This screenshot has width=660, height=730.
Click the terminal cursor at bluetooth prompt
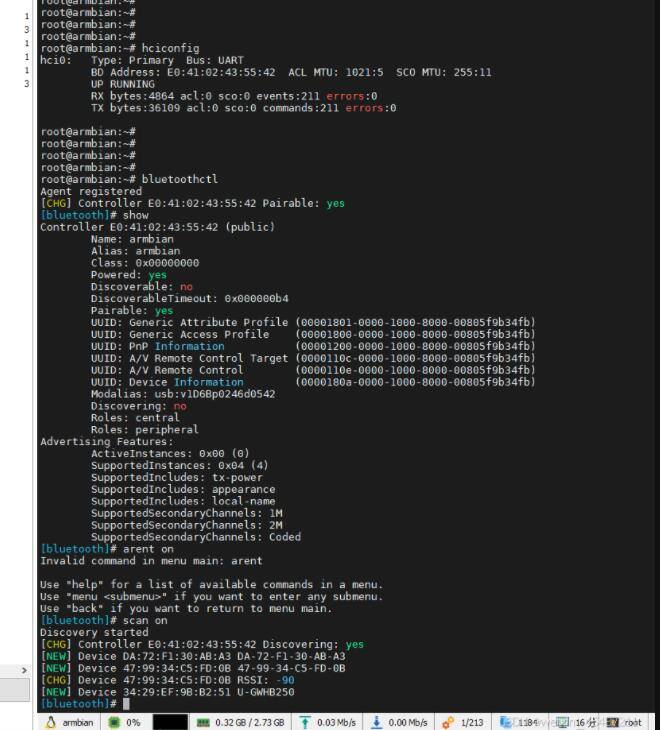(126, 703)
